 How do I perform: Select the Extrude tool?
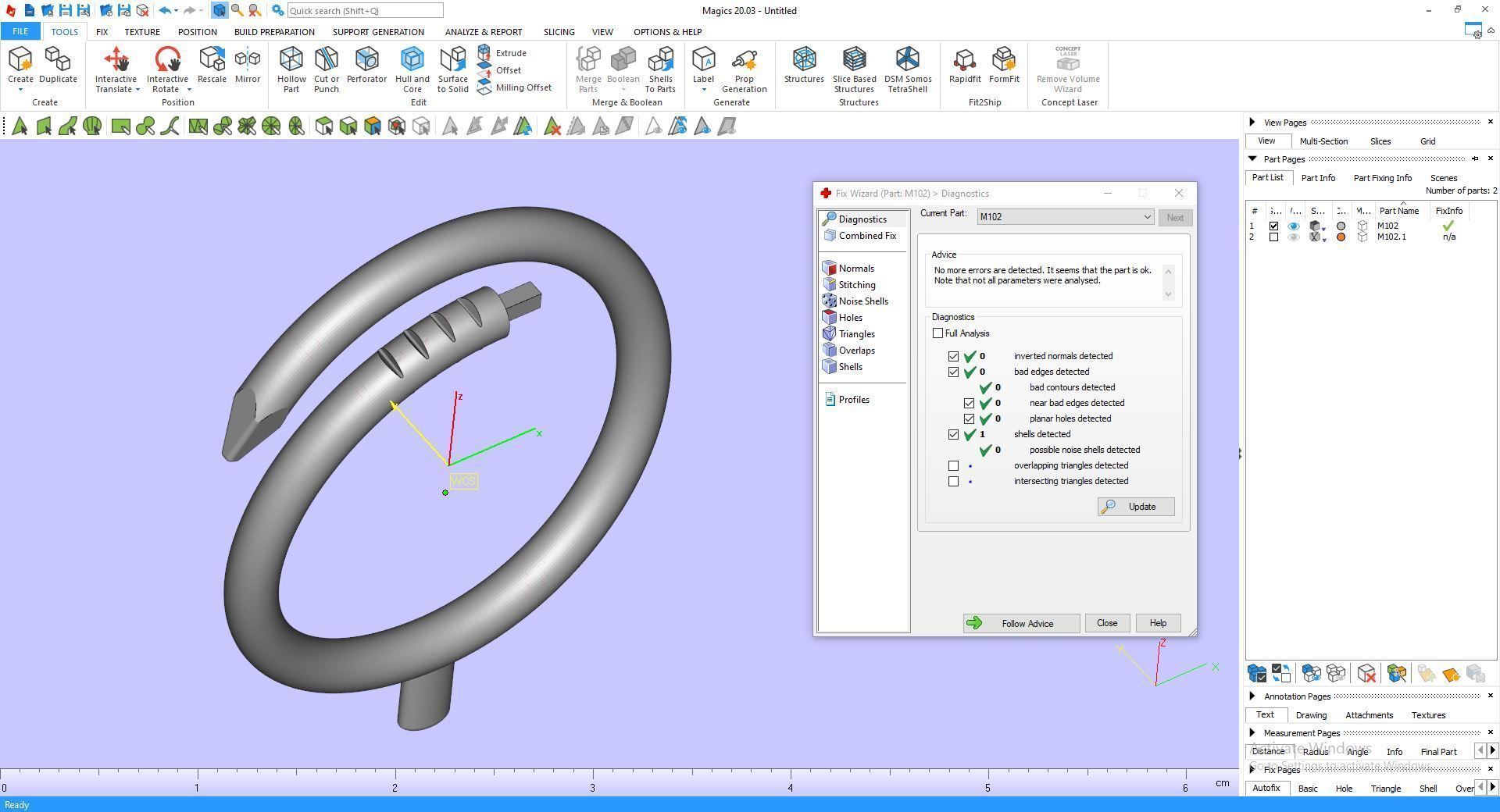(502, 53)
